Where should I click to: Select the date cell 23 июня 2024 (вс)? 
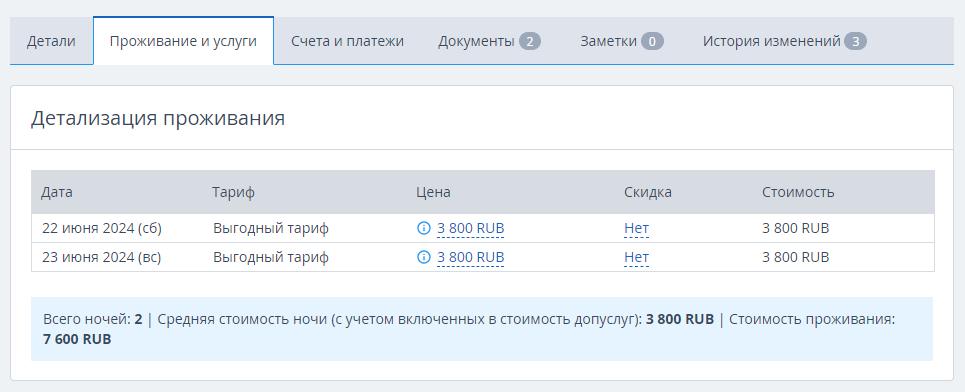(102, 257)
